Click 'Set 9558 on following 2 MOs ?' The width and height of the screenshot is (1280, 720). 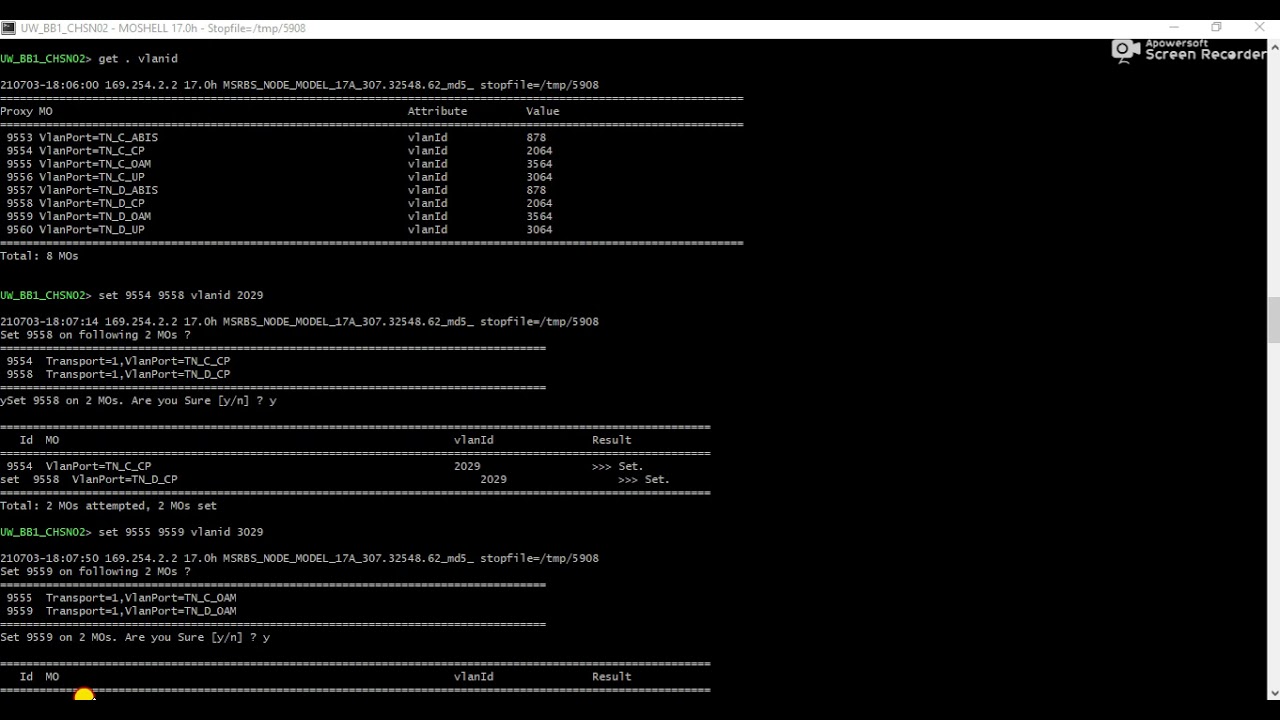click(x=95, y=335)
